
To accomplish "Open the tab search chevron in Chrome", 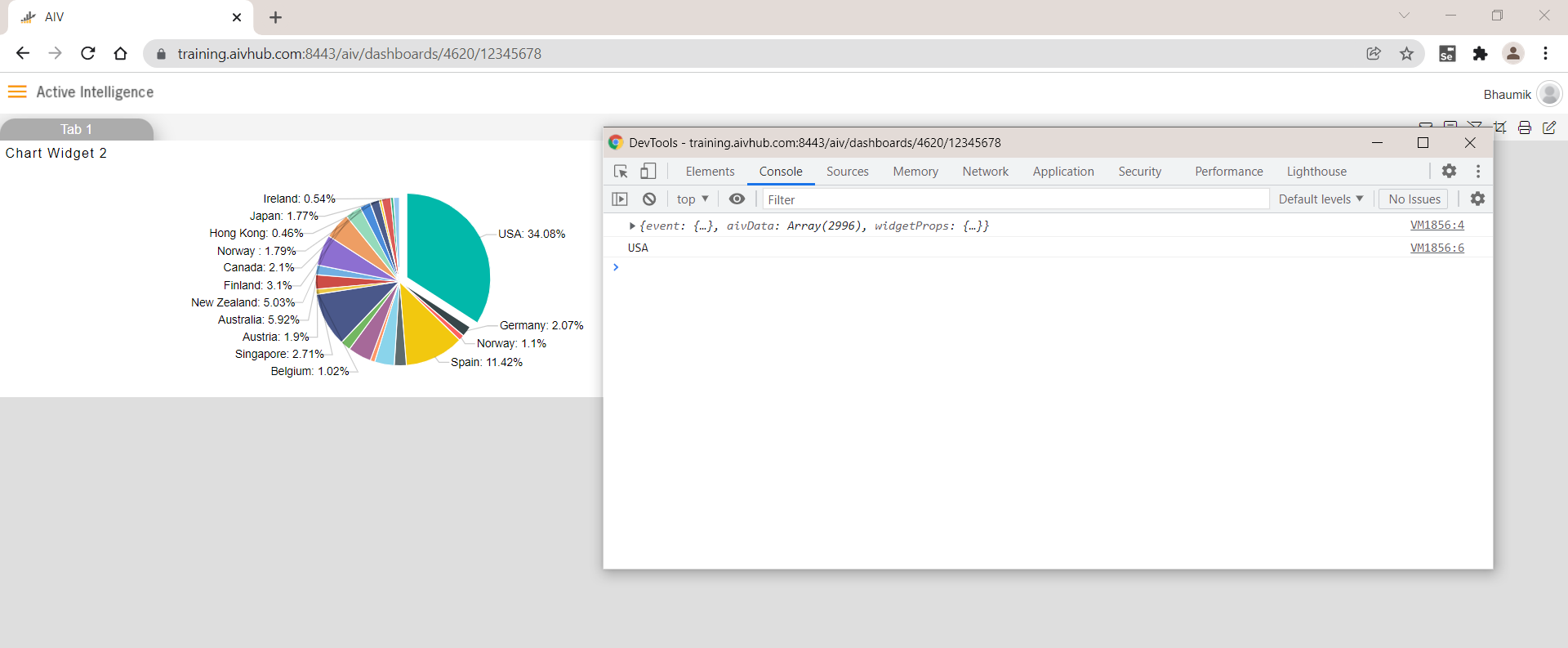I will click(1404, 16).
